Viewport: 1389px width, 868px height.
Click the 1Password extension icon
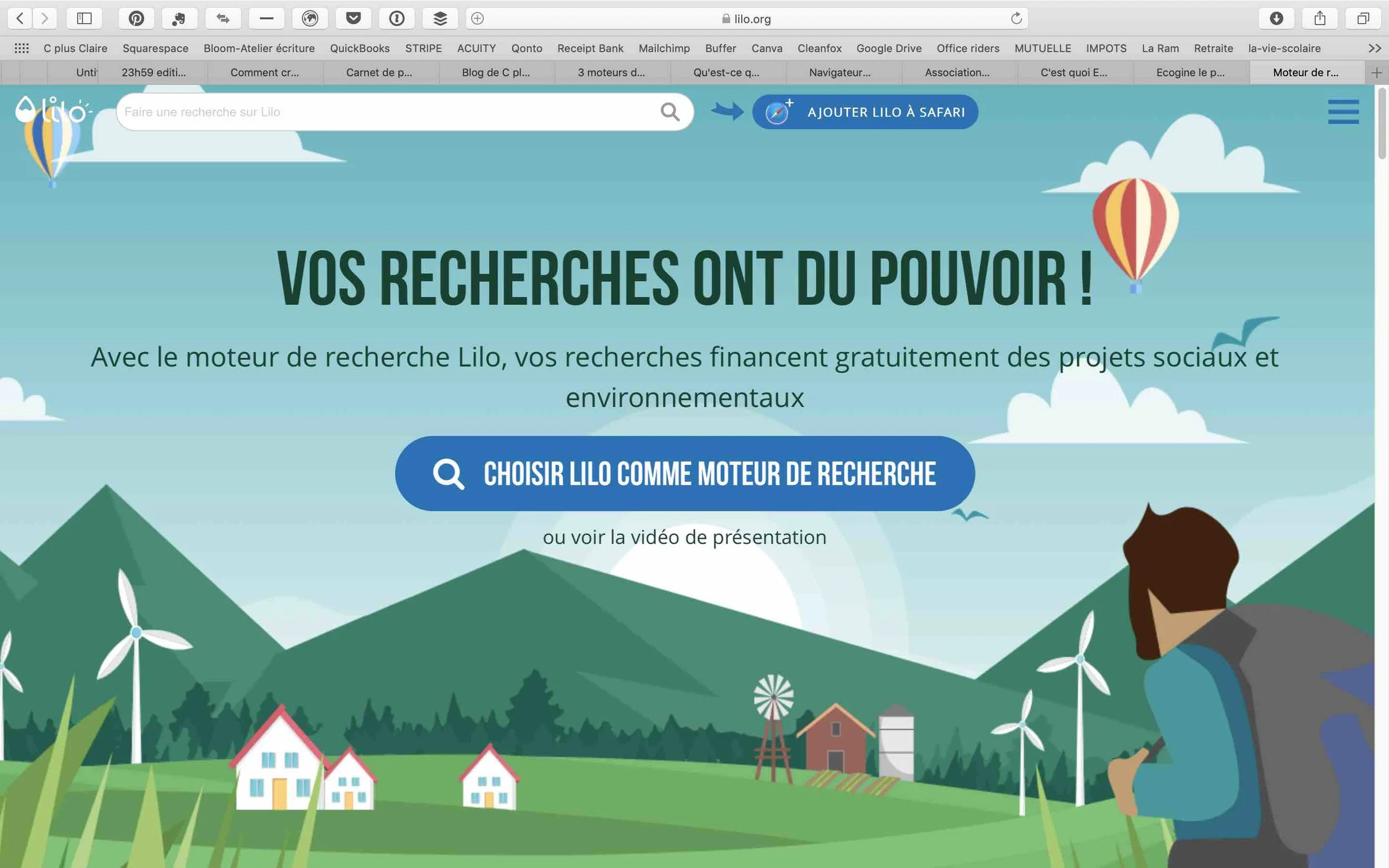(397, 18)
